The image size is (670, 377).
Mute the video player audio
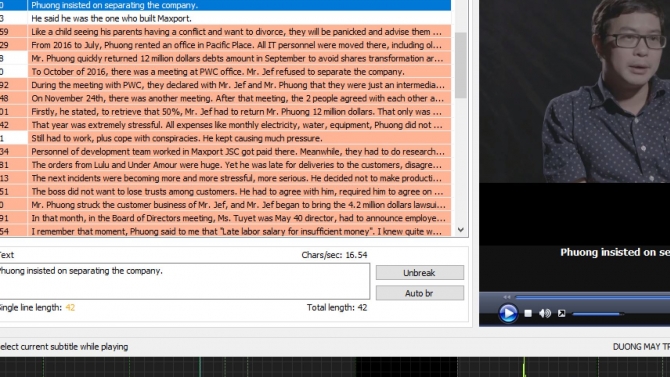(x=545, y=313)
